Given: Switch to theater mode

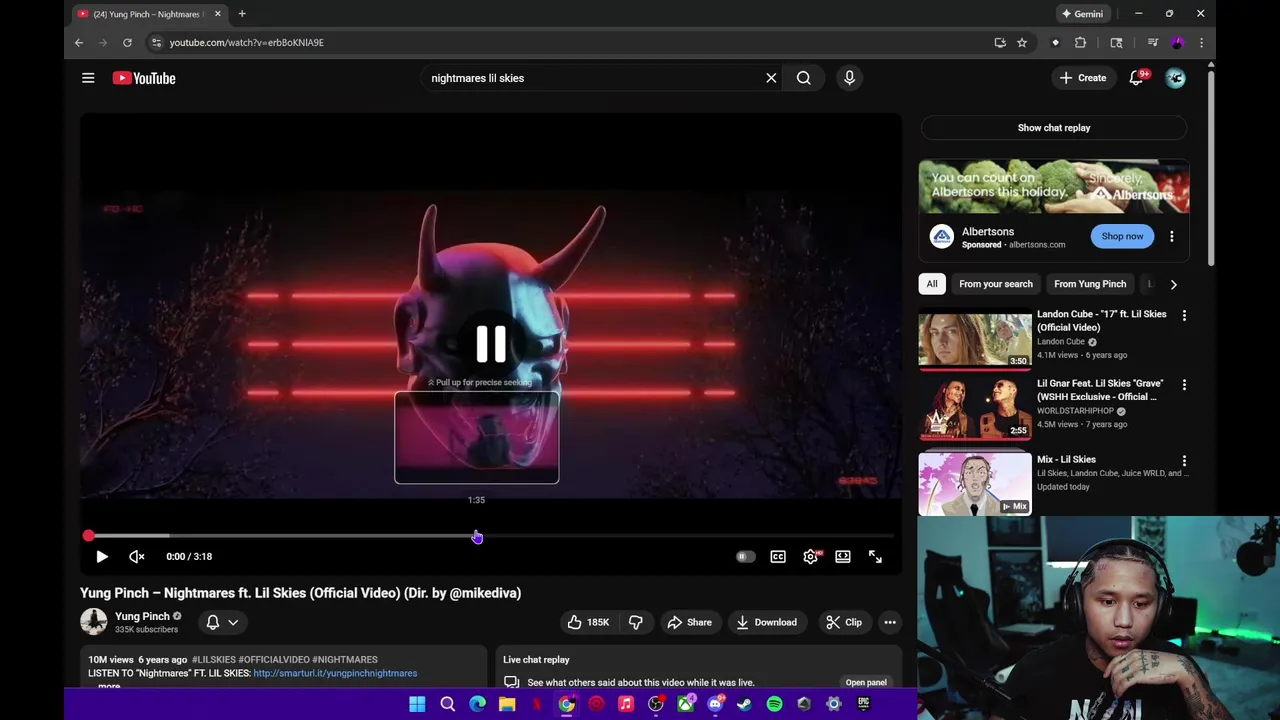Looking at the screenshot, I should tap(843, 557).
